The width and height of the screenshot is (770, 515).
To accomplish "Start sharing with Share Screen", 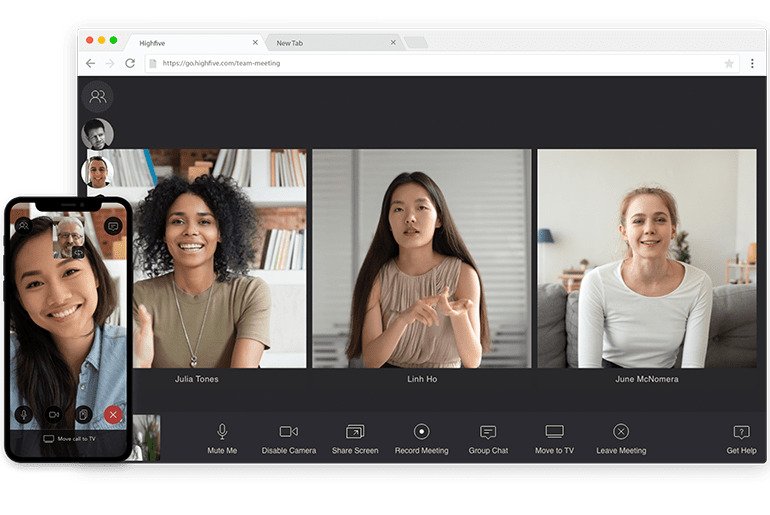I will tap(355, 439).
